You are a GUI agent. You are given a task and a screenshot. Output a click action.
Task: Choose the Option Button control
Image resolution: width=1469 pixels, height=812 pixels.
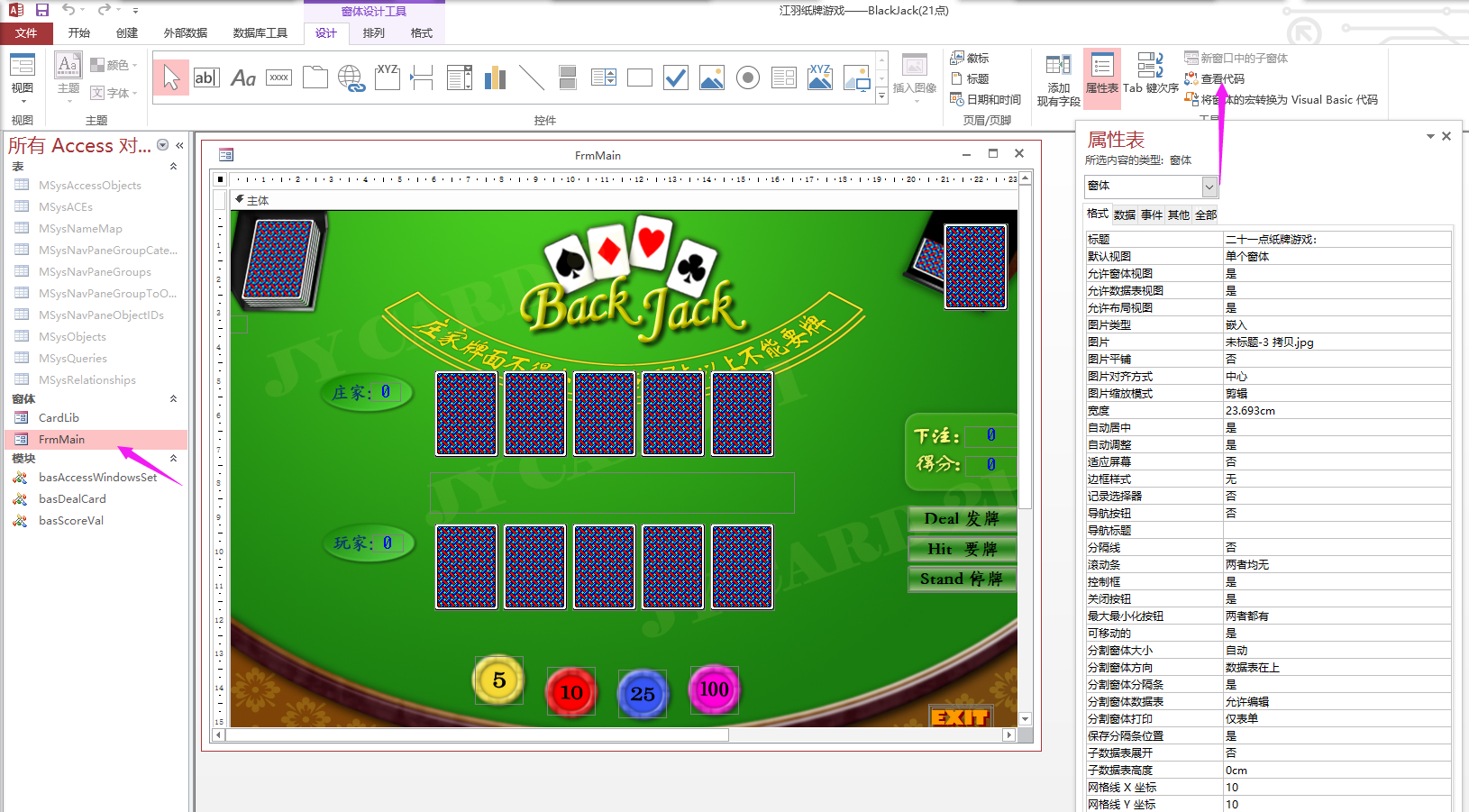click(x=748, y=78)
